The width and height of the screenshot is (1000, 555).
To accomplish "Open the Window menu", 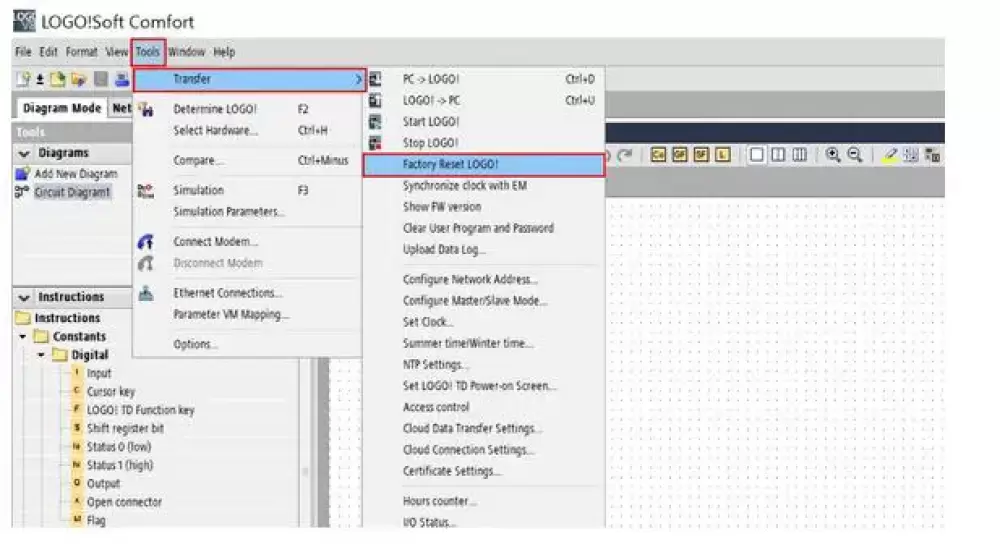I will (x=187, y=52).
